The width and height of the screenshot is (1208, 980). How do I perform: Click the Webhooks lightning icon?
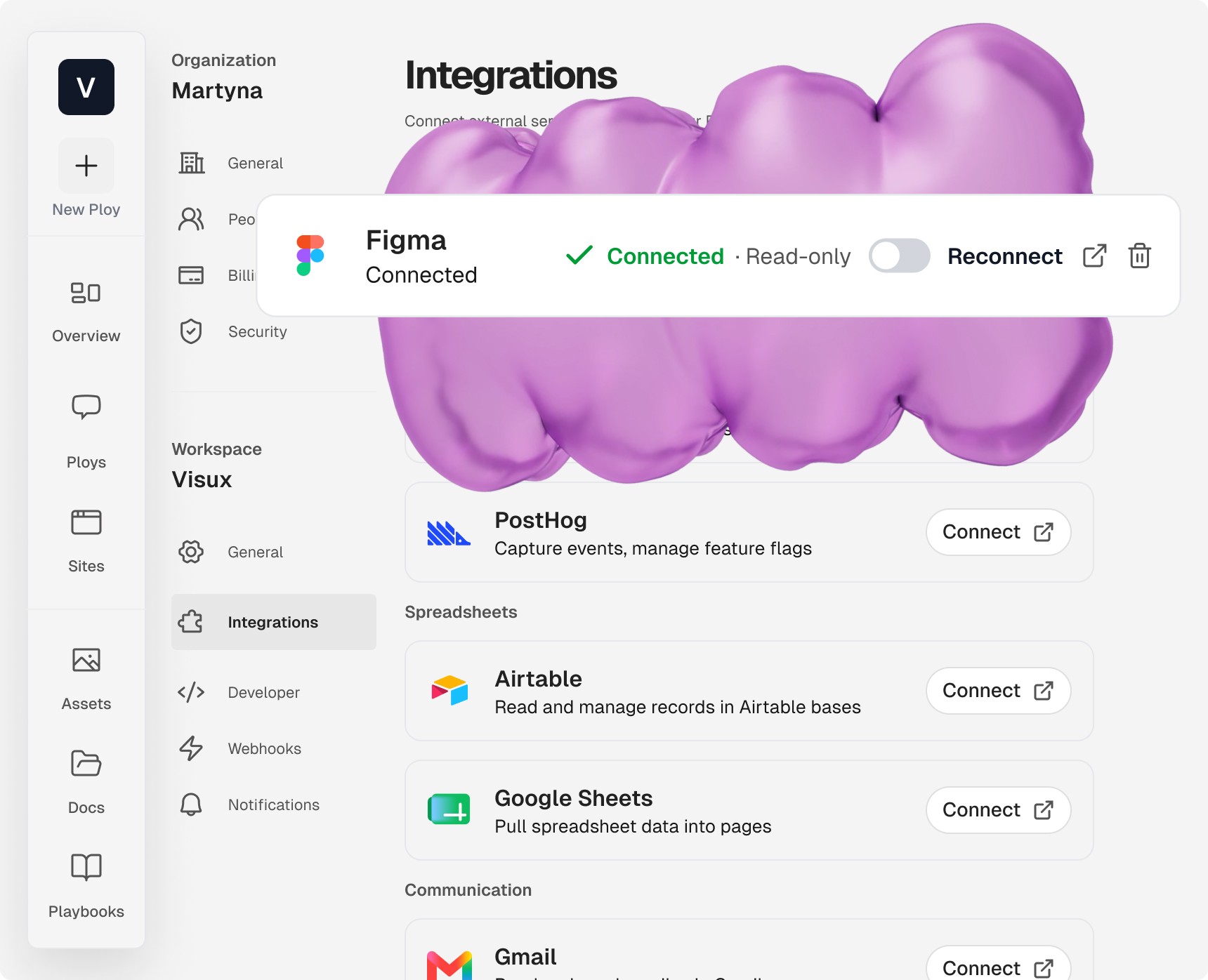pos(191,748)
